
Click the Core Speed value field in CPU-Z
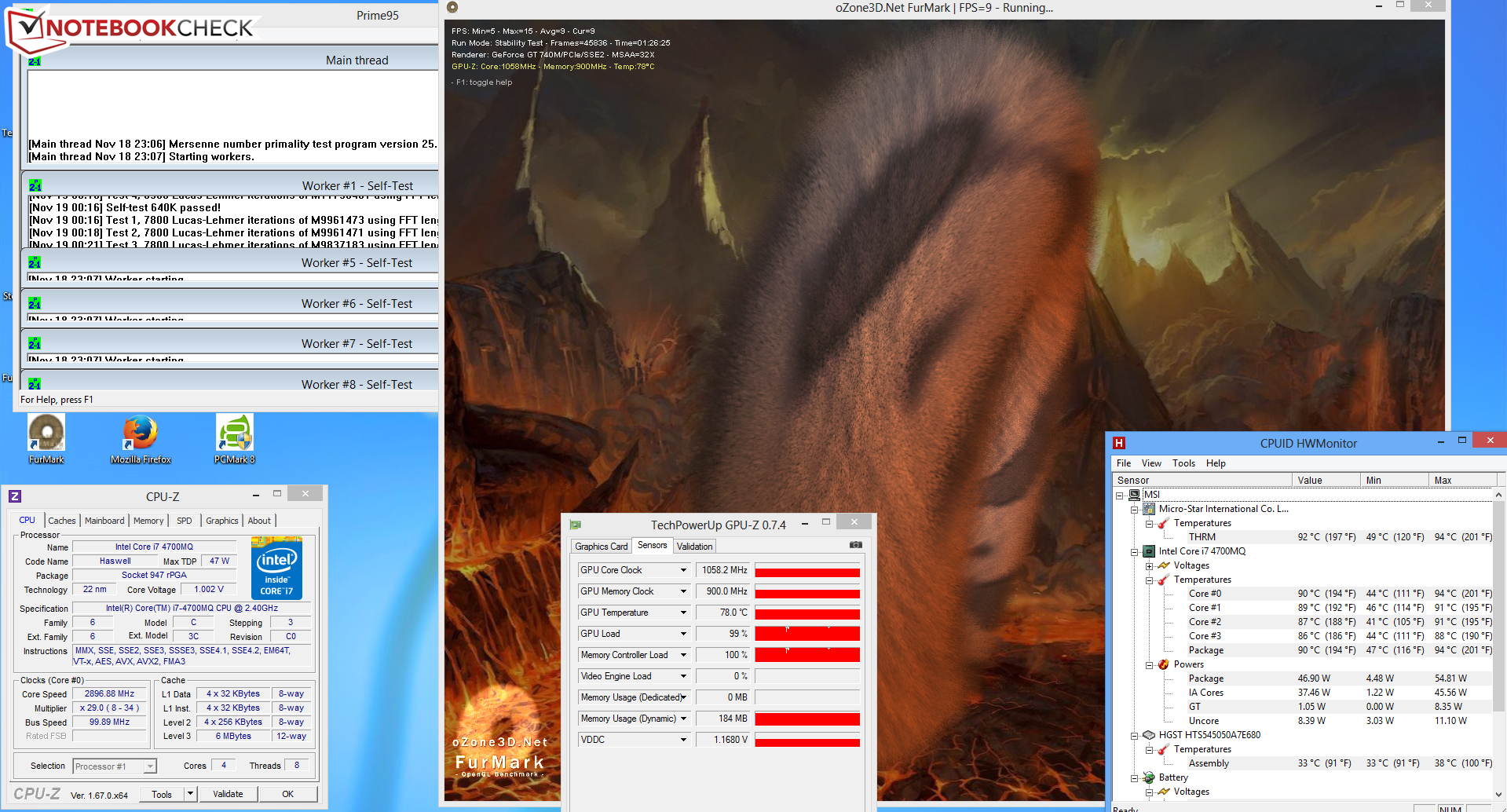click(110, 694)
